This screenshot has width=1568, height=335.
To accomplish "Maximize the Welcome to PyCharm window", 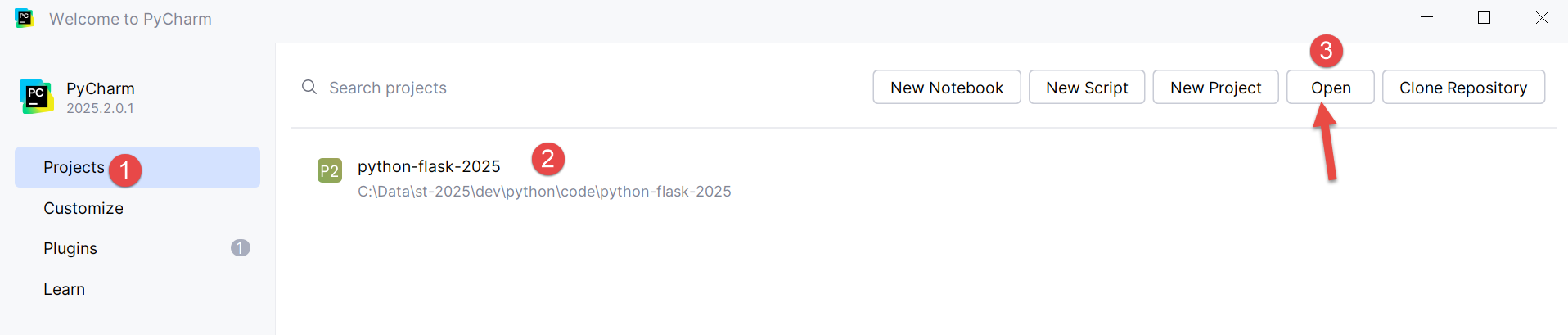I will pos(1484,17).
